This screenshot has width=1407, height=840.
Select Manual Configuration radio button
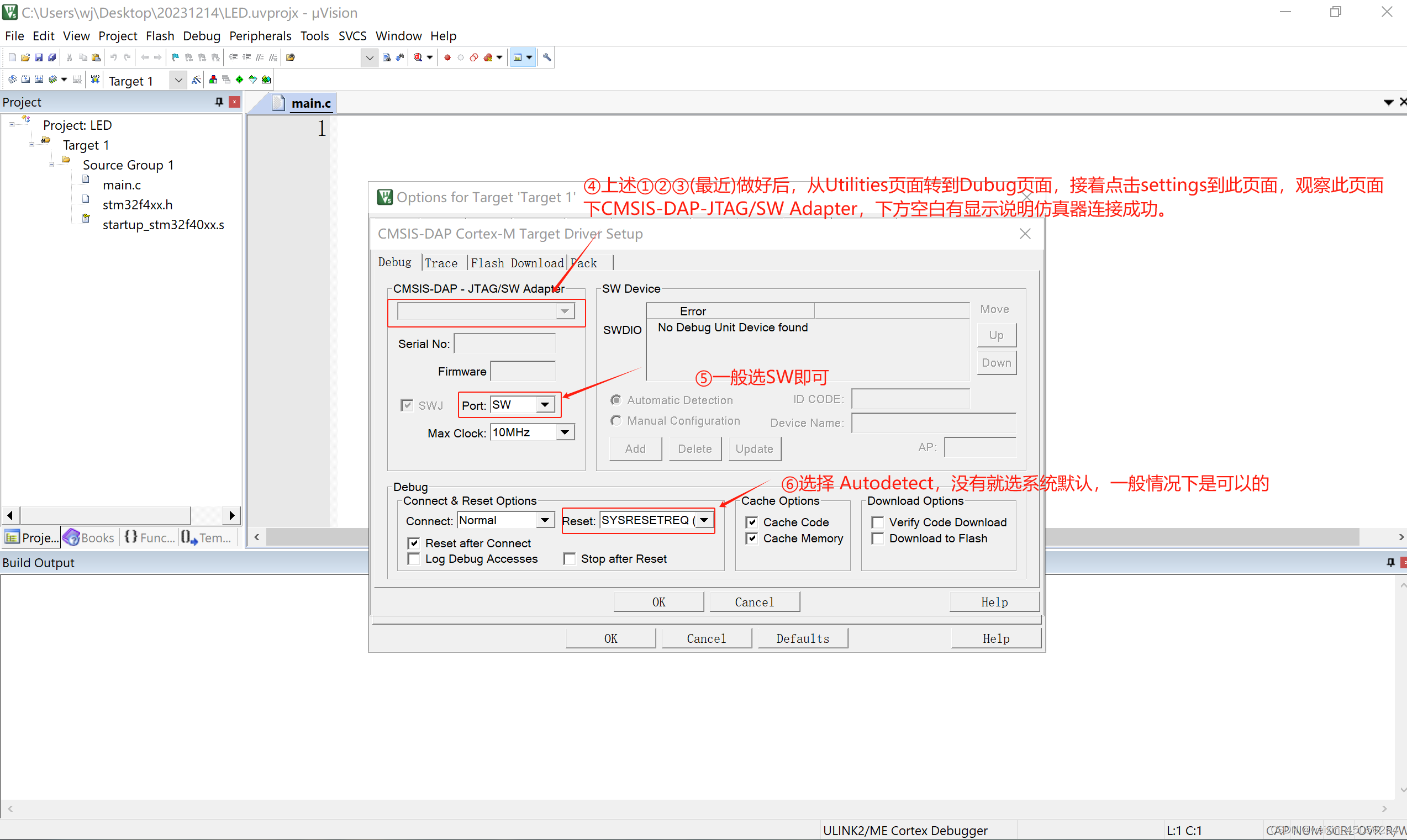click(616, 421)
